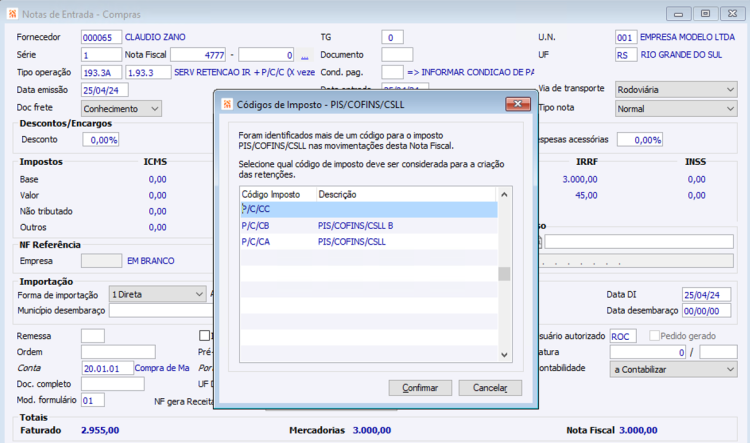The image size is (750, 443).
Task: Toggle the Pedido gerado checkbox
Action: coord(654,336)
